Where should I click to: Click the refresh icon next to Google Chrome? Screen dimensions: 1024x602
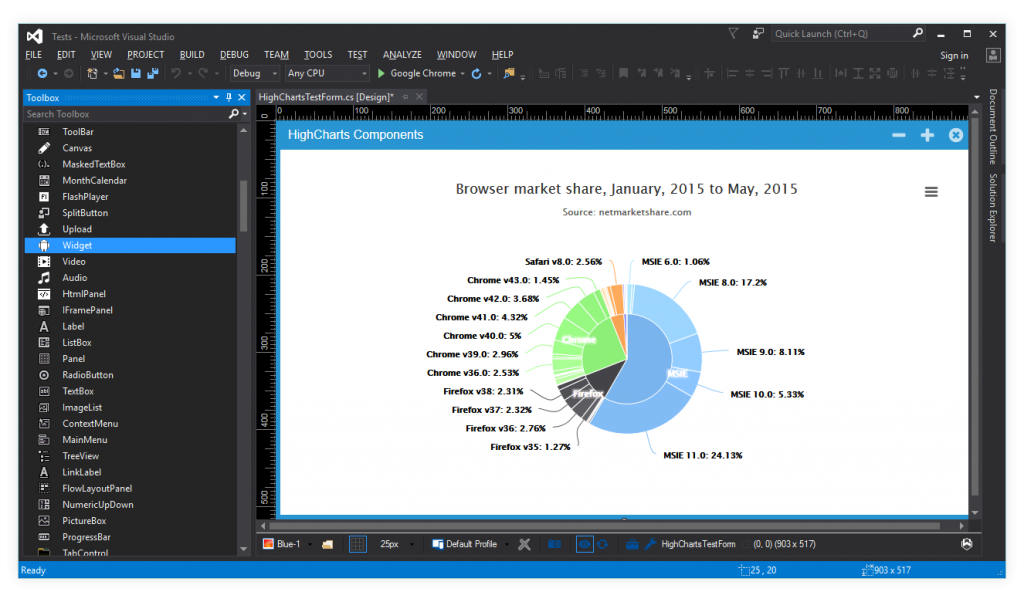(476, 73)
